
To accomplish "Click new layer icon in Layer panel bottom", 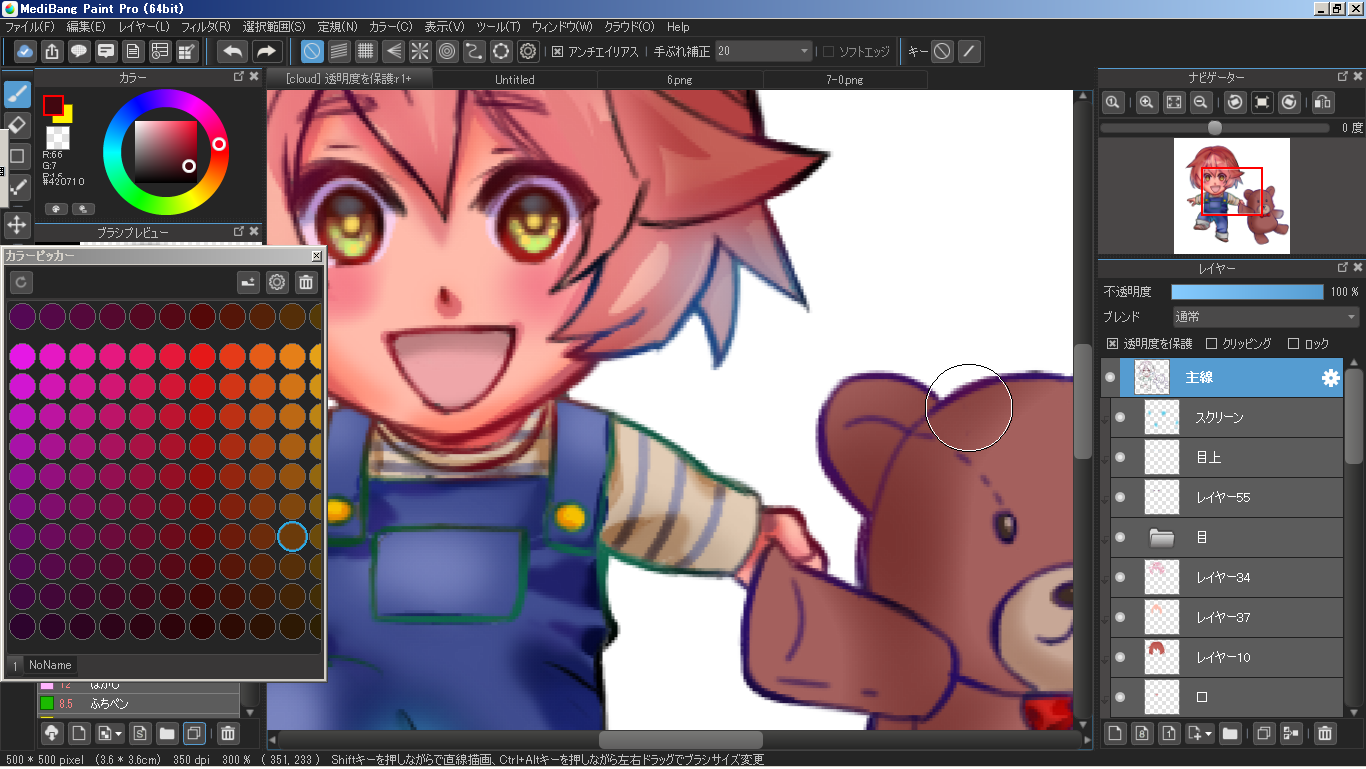I will (x=1115, y=734).
